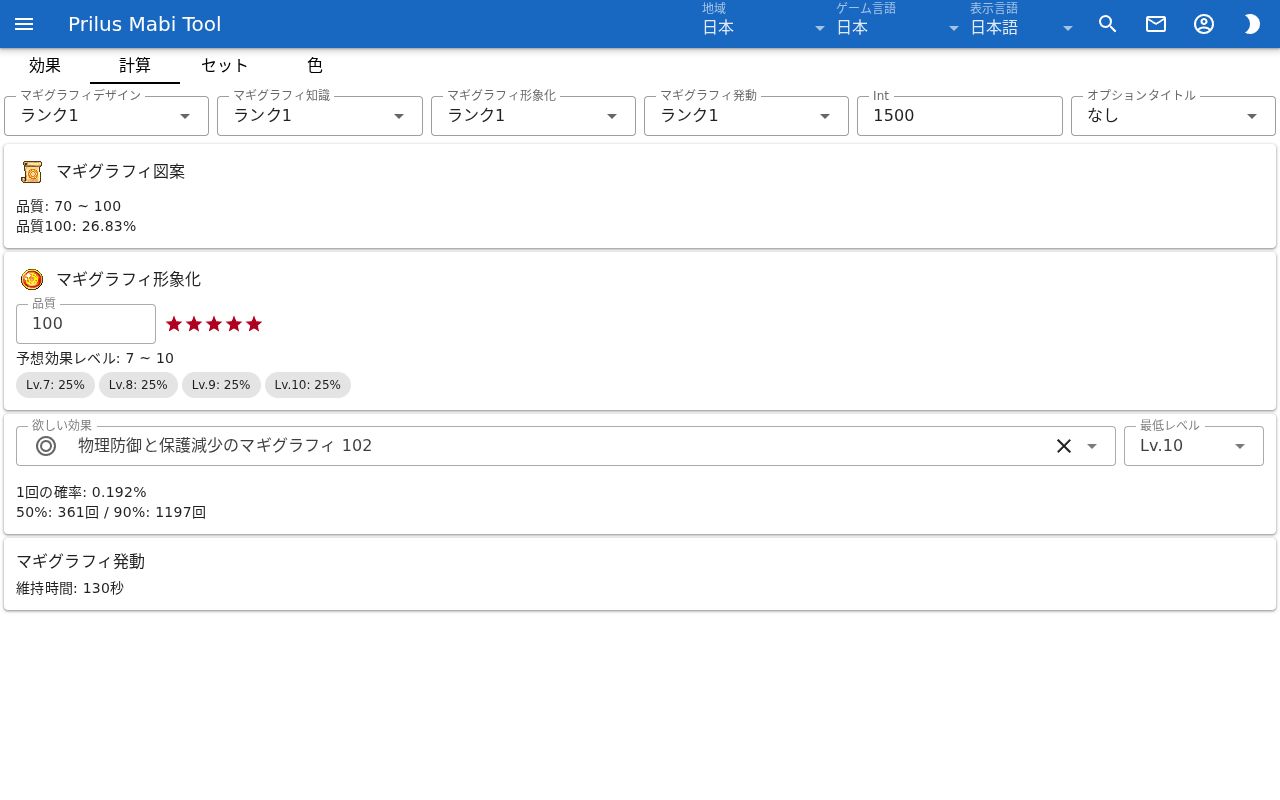Set quality rating to five stars
The width and height of the screenshot is (1280, 800).
click(x=254, y=324)
